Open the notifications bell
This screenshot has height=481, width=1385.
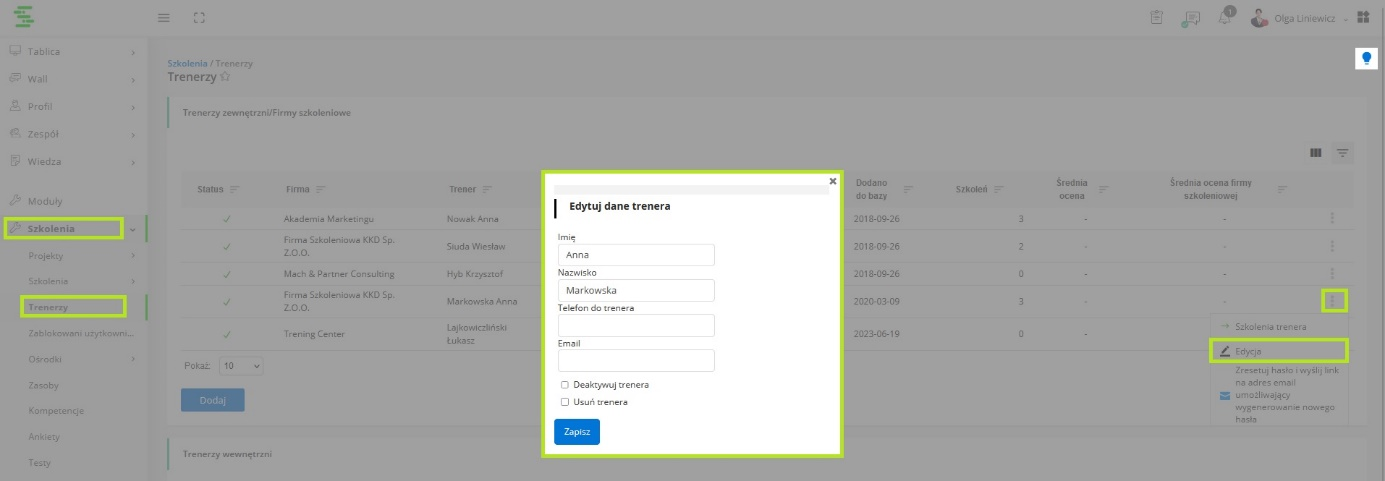pyautogui.click(x=1225, y=18)
